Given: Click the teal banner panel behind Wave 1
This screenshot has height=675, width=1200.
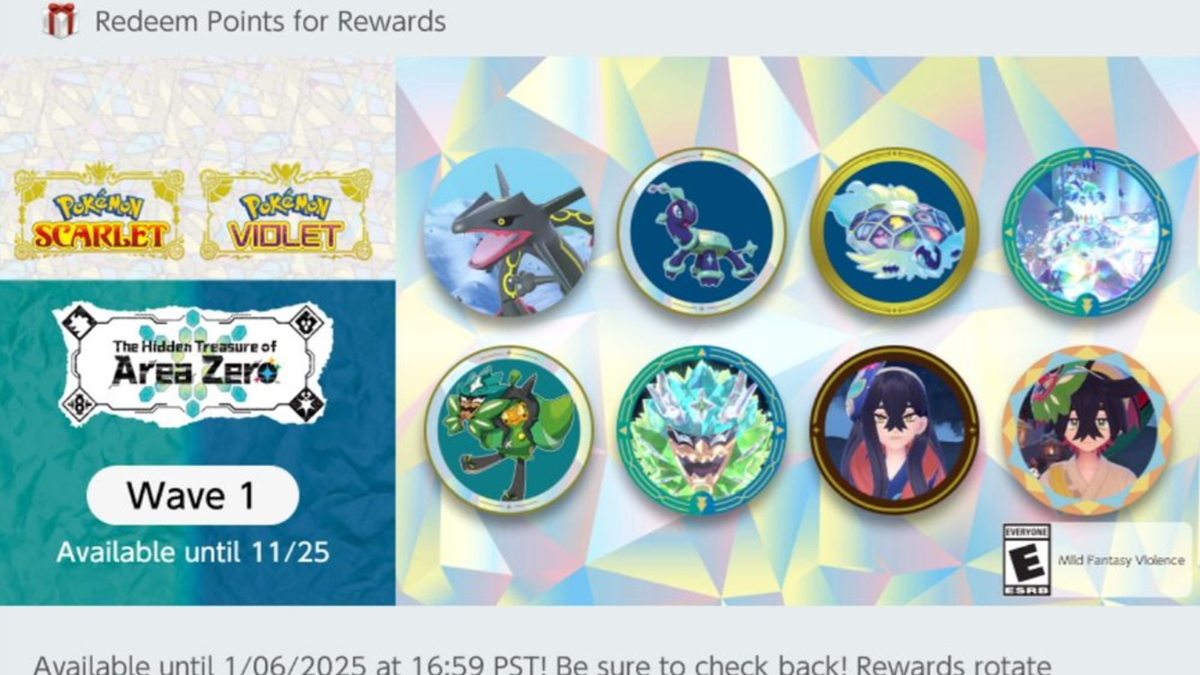Looking at the screenshot, I should coord(198,443).
